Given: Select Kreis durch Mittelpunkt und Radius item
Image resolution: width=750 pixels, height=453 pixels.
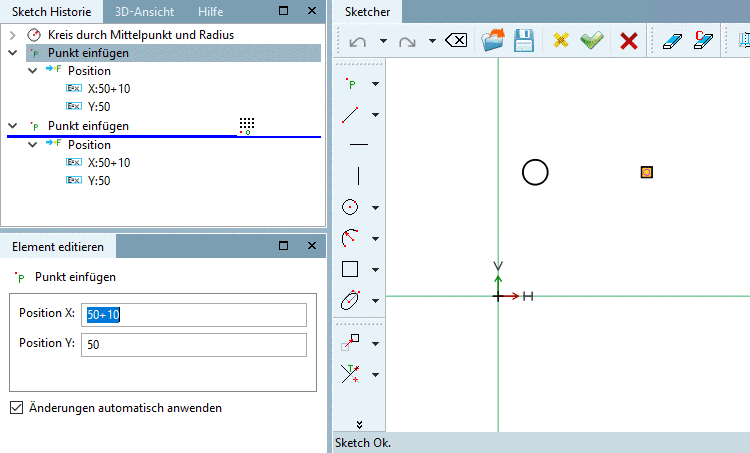Looking at the screenshot, I should coord(141,35).
